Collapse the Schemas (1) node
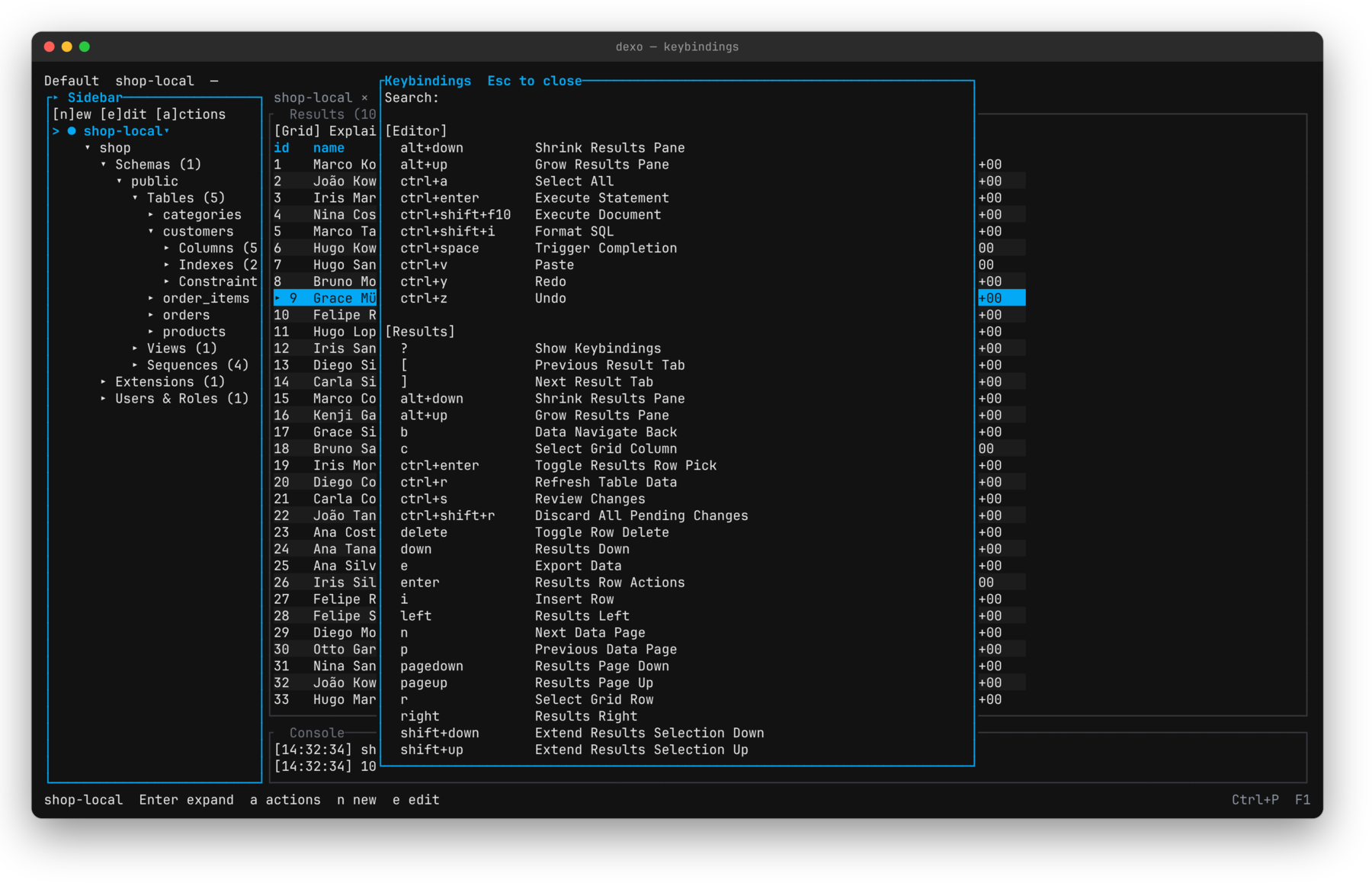This screenshot has height=883, width=1372. pyautogui.click(x=104, y=165)
